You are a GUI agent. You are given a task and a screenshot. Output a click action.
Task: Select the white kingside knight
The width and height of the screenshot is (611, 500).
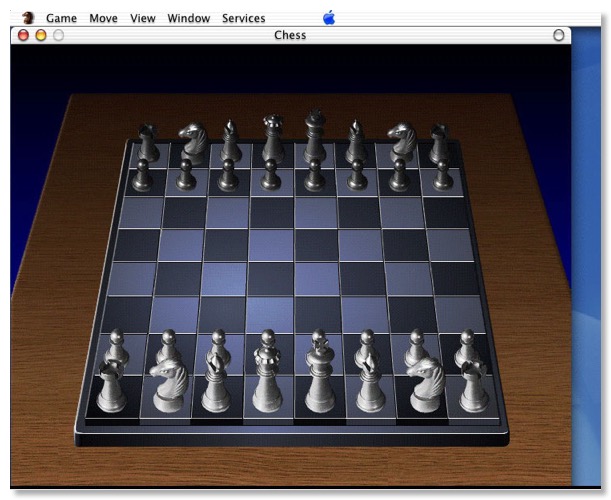[425, 386]
